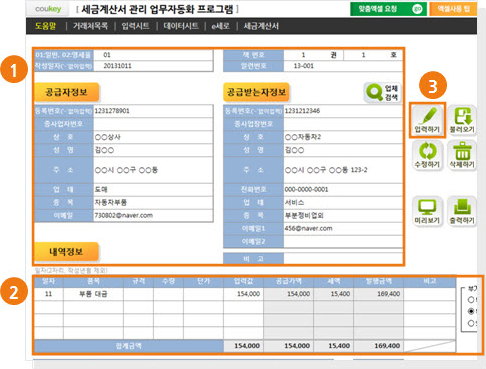Screen dimensions: 486x369
Task: Click the supplier 종목 field 자동차부품
Action: click(153, 202)
